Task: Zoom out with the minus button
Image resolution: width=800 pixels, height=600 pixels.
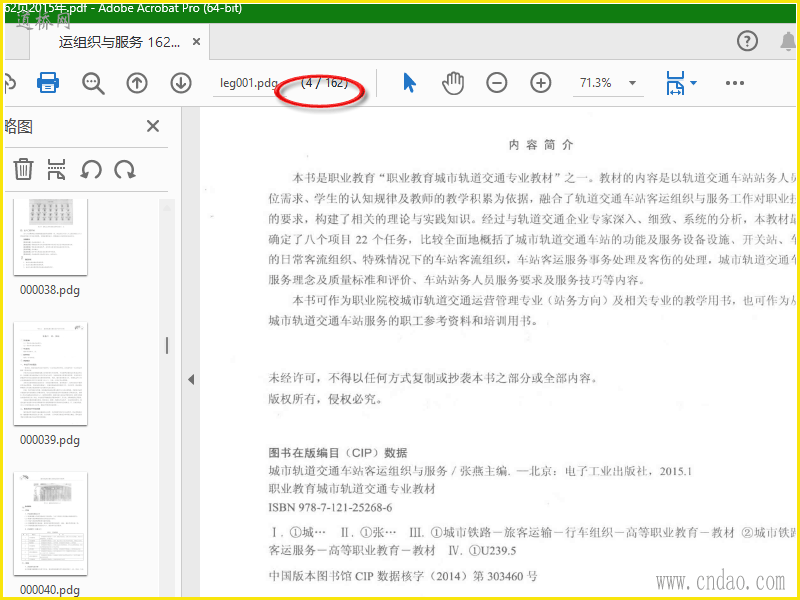Action: point(496,83)
